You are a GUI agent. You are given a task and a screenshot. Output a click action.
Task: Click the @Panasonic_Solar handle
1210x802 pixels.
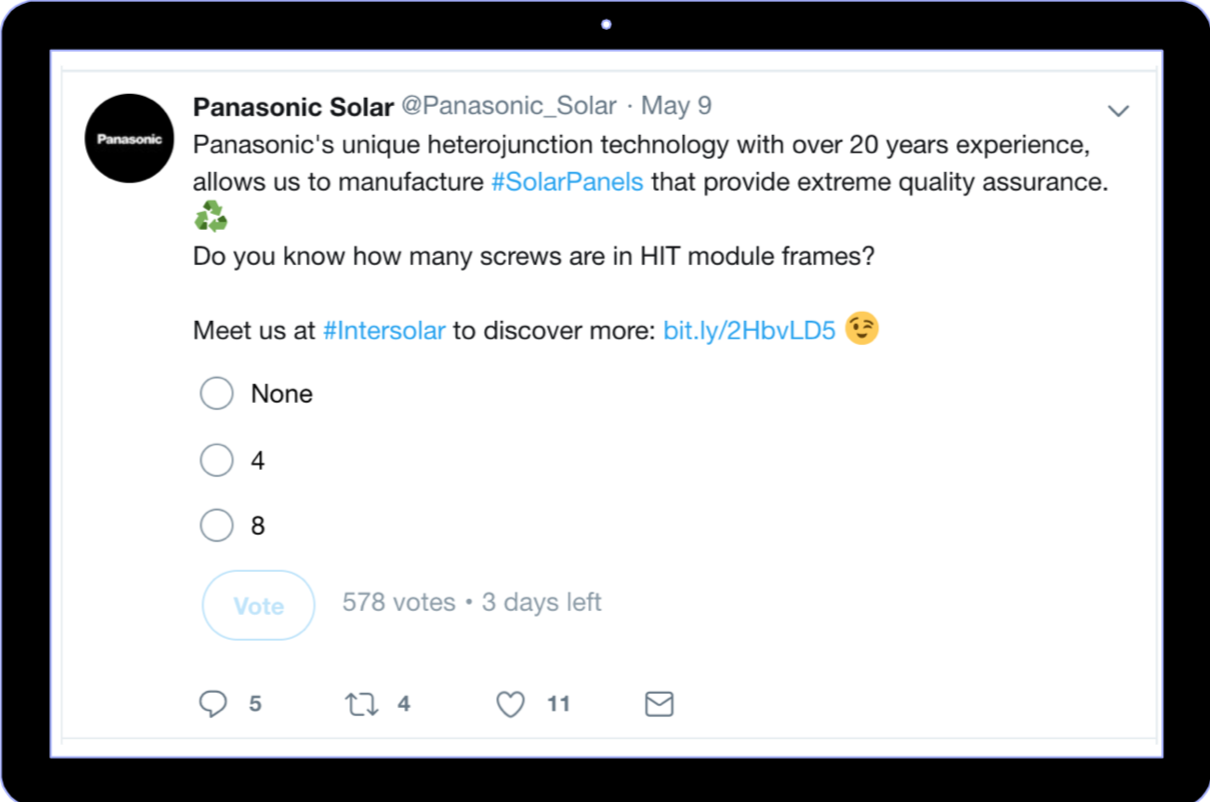(509, 106)
